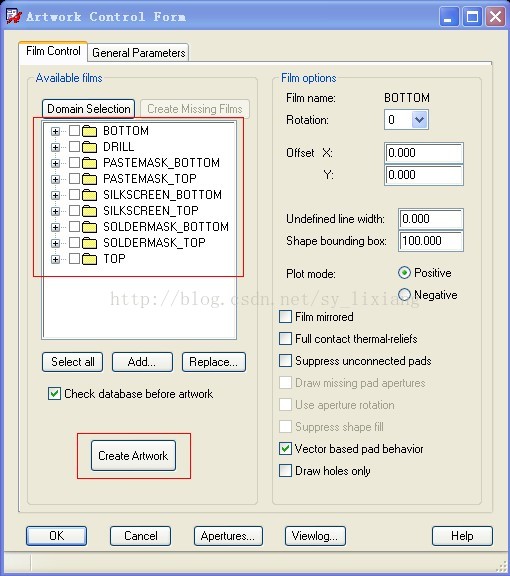Expand the SOLDERMASK_BOTTOM film node

click(55, 227)
